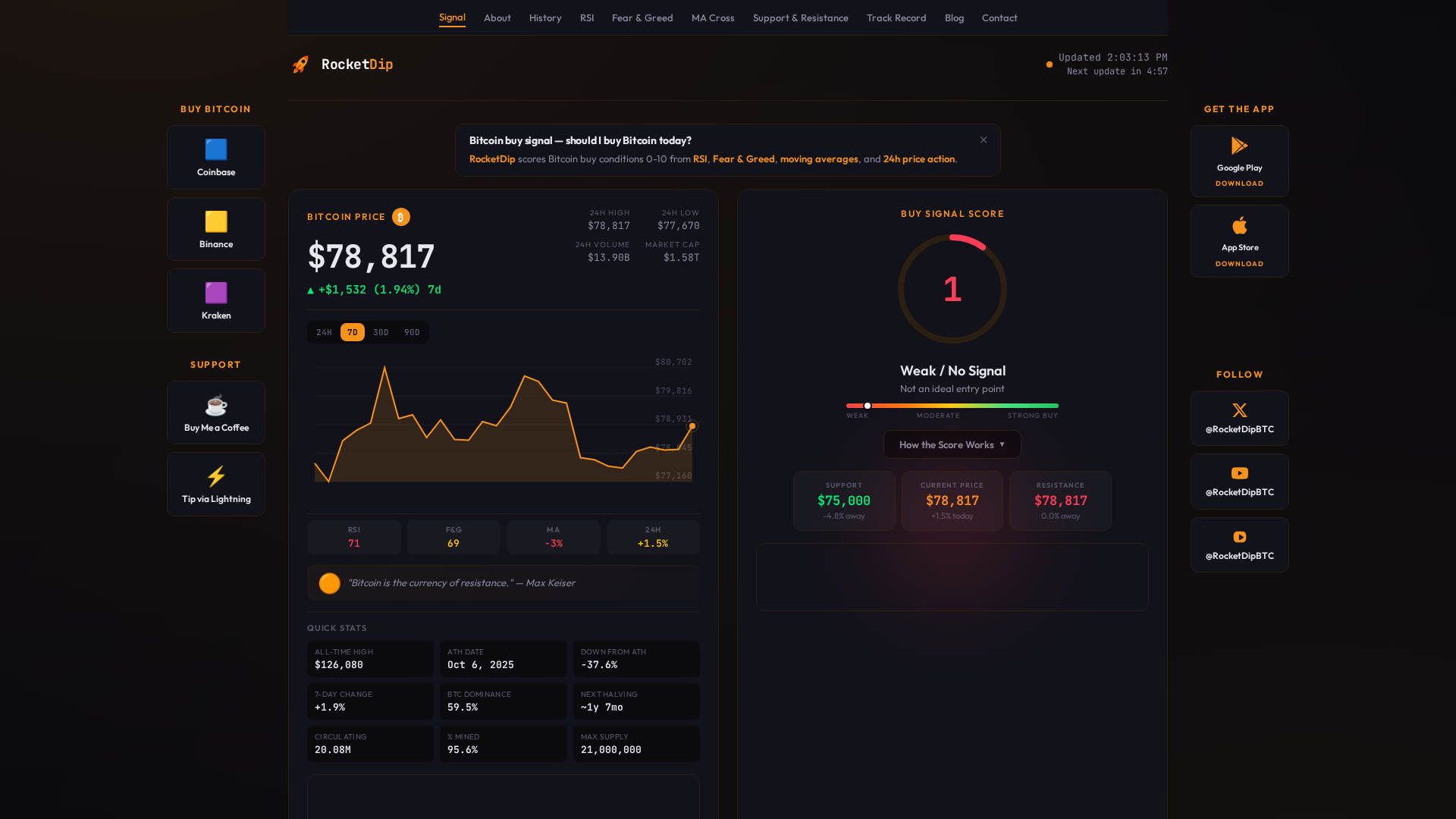Open Coinbase exchange card
This screenshot has height=819, width=1456.
coord(216,157)
